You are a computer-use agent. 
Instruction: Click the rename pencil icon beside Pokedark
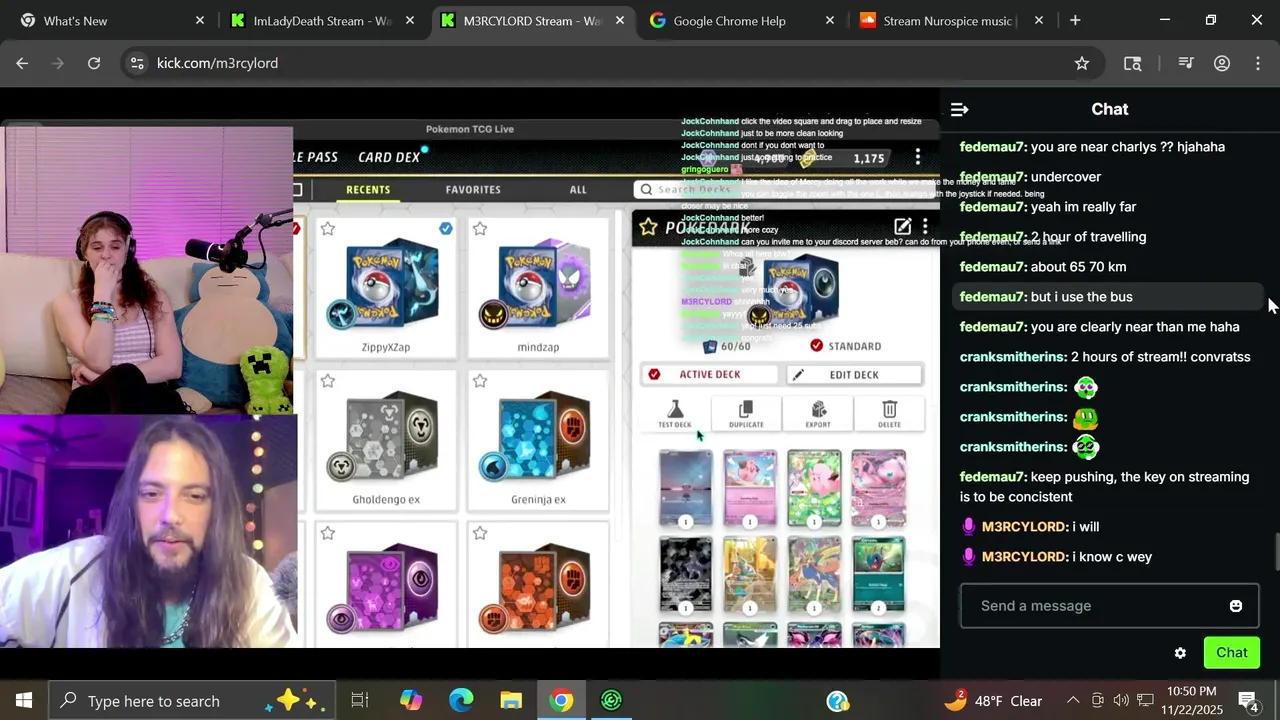[x=902, y=226]
